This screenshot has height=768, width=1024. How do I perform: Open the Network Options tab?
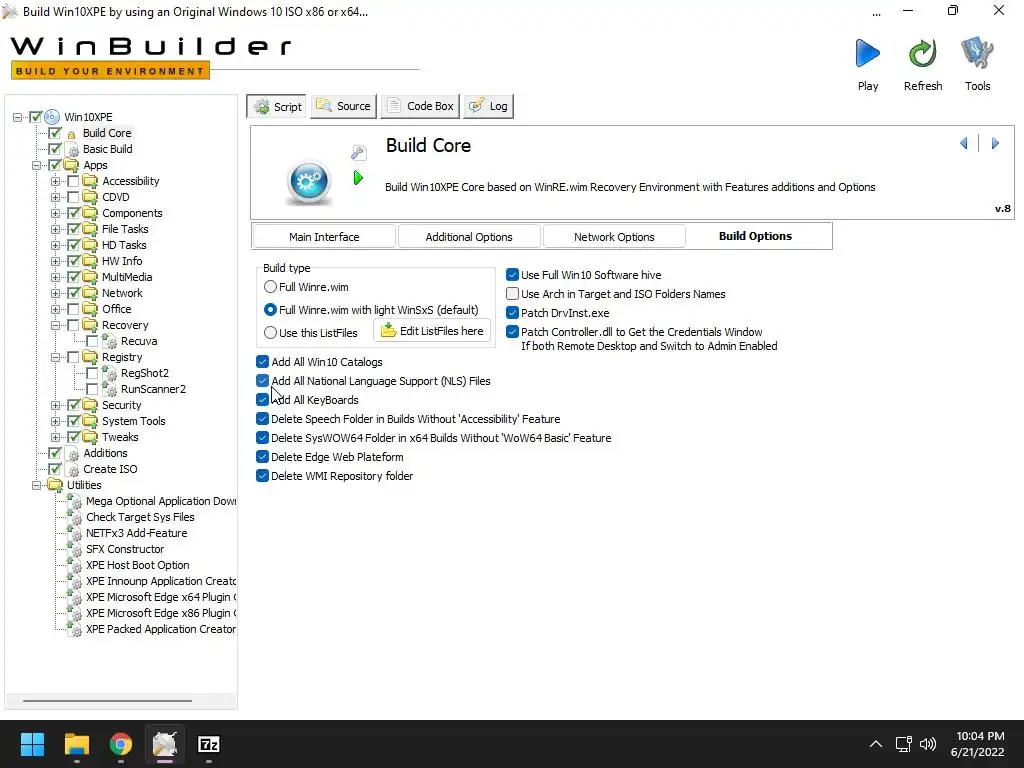coord(614,236)
